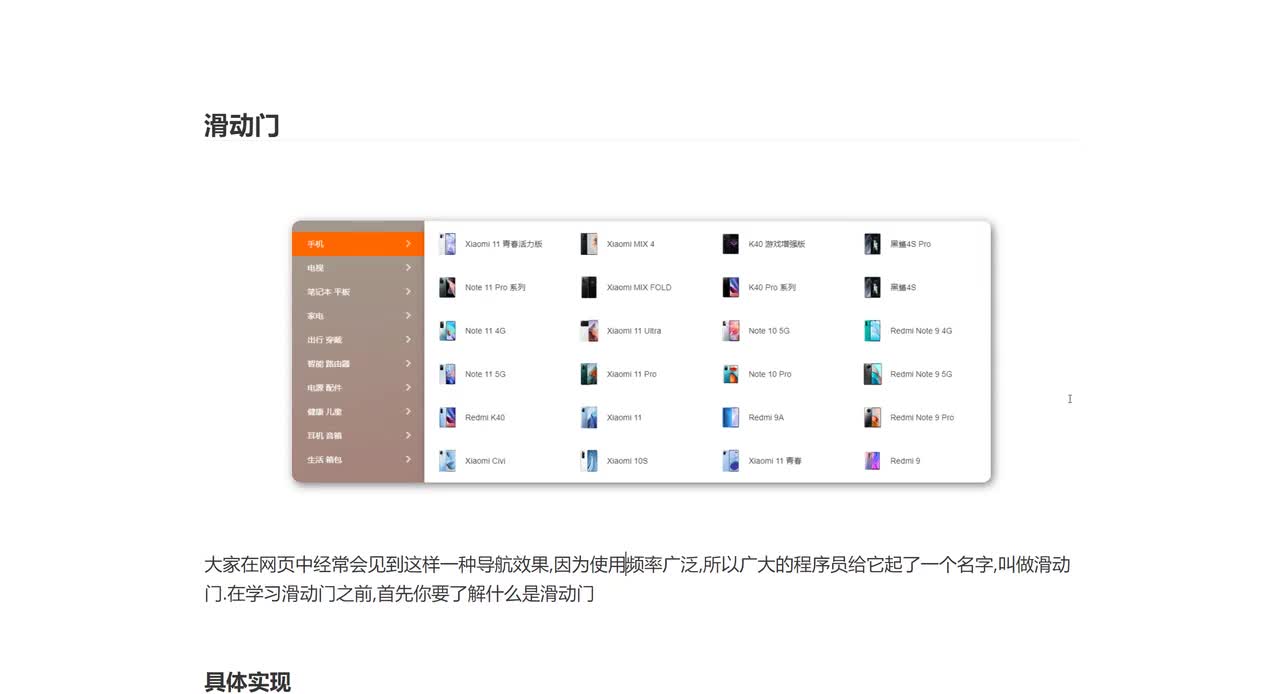
Task: Click the 黑鲨4S Pro phone thumbnail
Action: click(x=873, y=244)
